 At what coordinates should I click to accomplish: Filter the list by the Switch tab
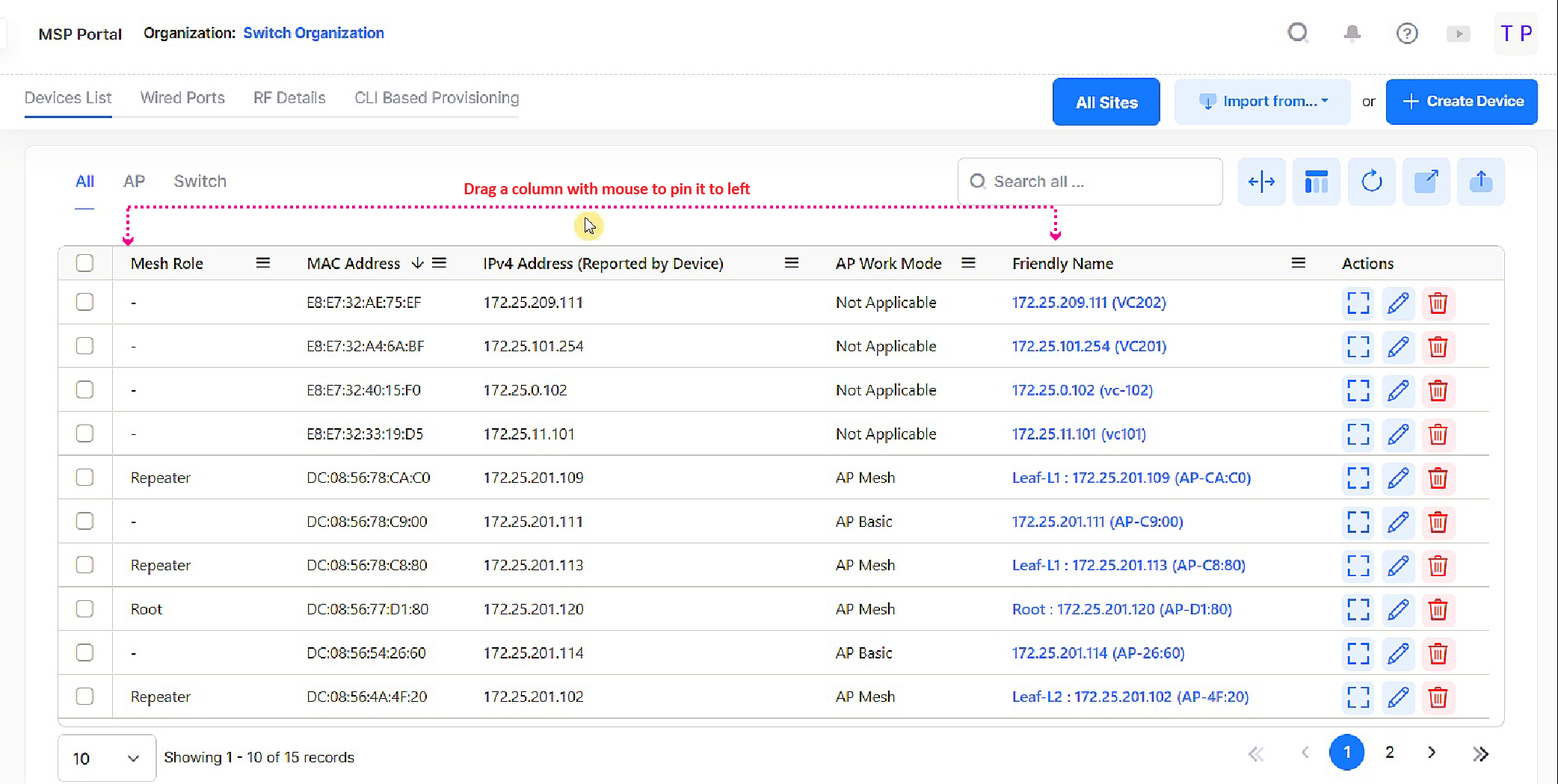pyautogui.click(x=200, y=182)
